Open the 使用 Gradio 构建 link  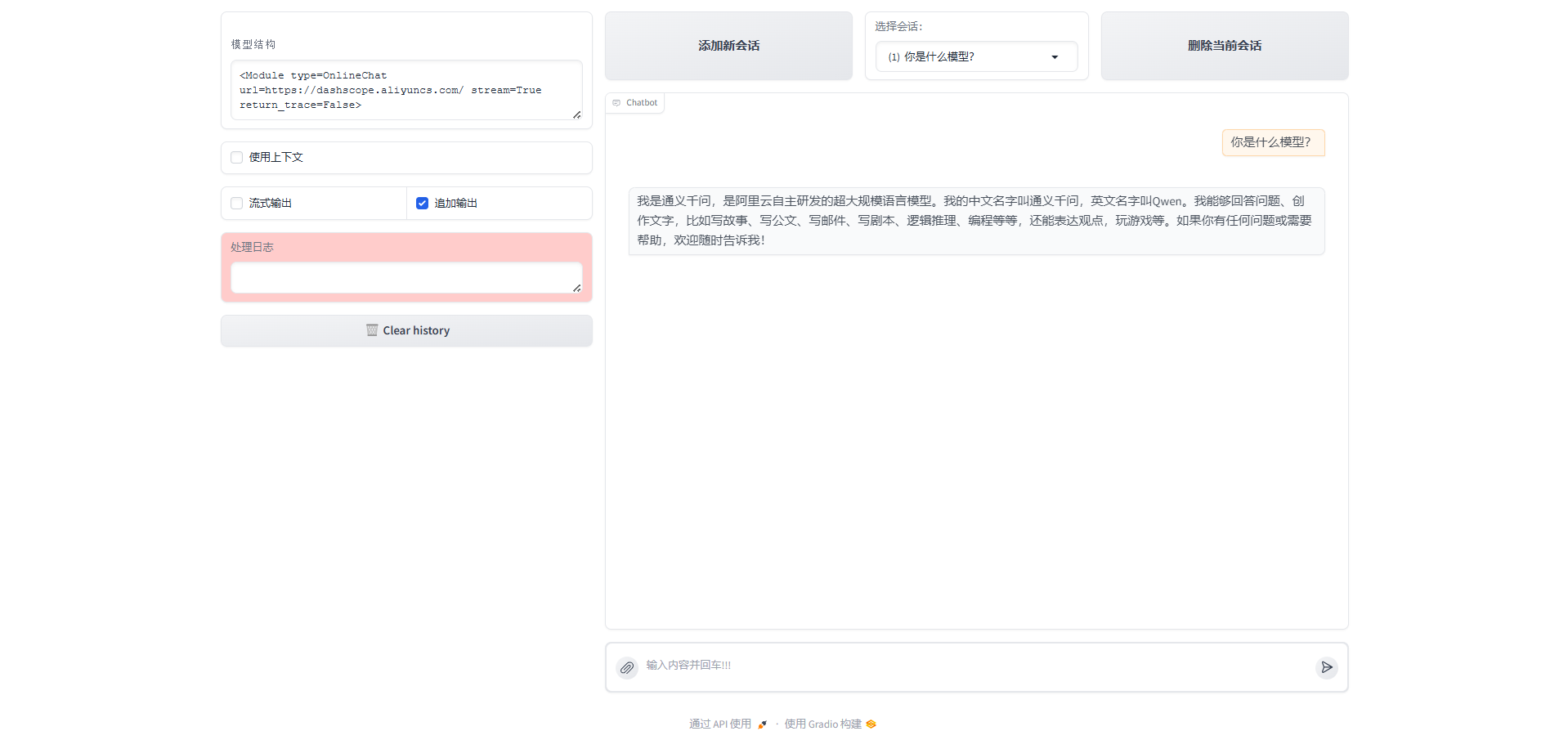point(830,724)
